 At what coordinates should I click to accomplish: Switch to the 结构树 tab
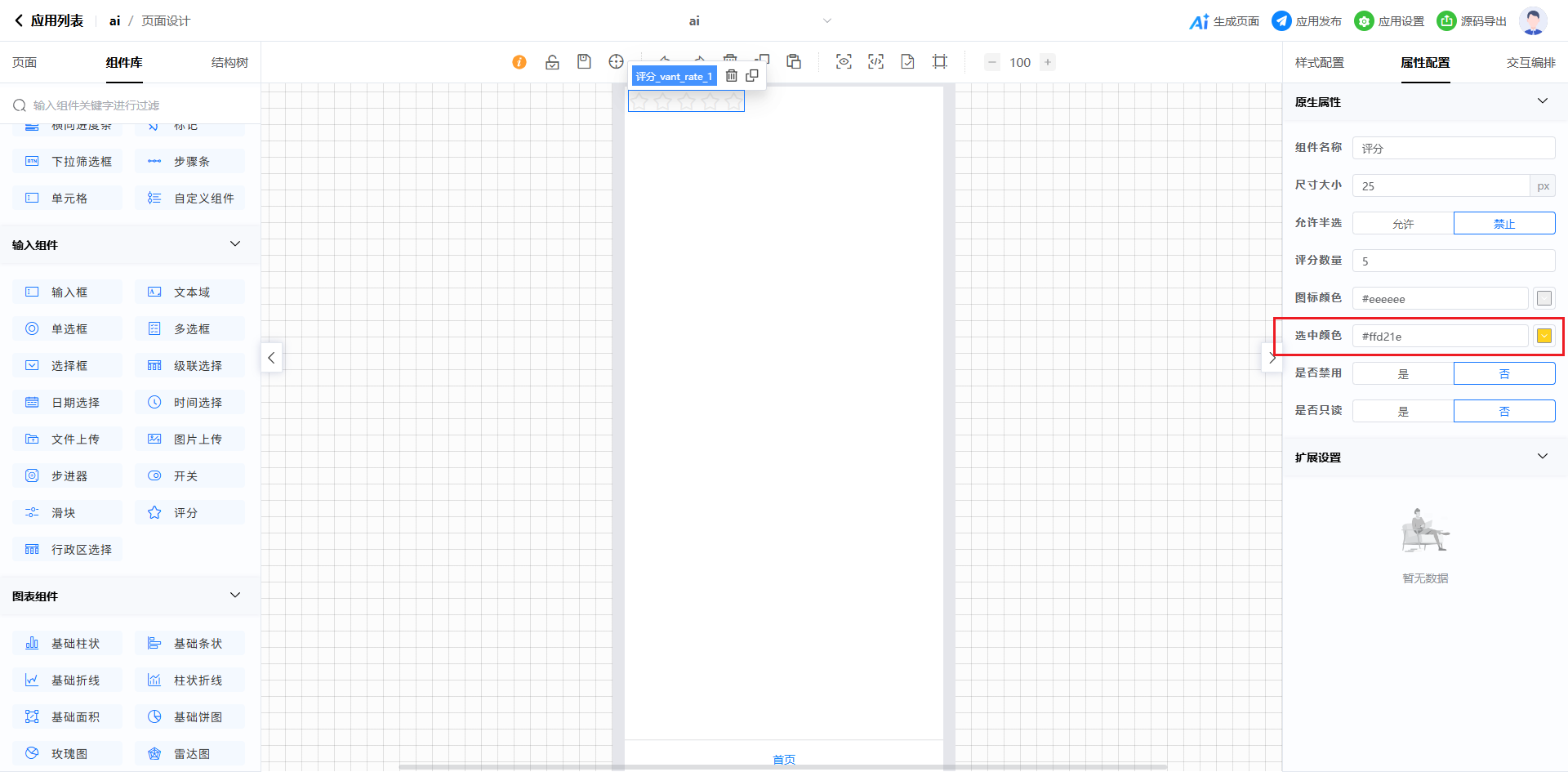click(x=229, y=63)
